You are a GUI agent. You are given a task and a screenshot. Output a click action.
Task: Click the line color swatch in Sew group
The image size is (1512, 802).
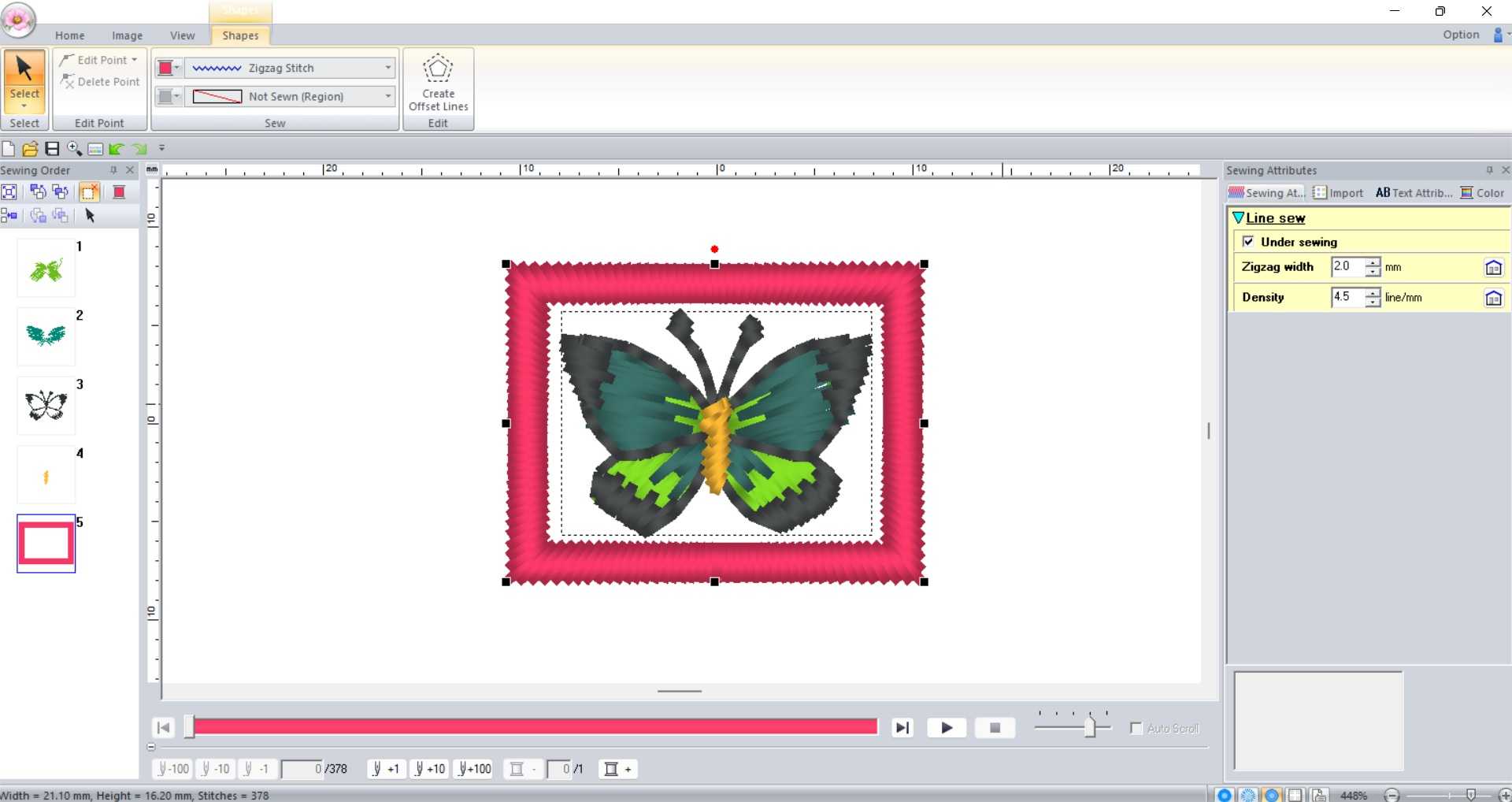[165, 68]
